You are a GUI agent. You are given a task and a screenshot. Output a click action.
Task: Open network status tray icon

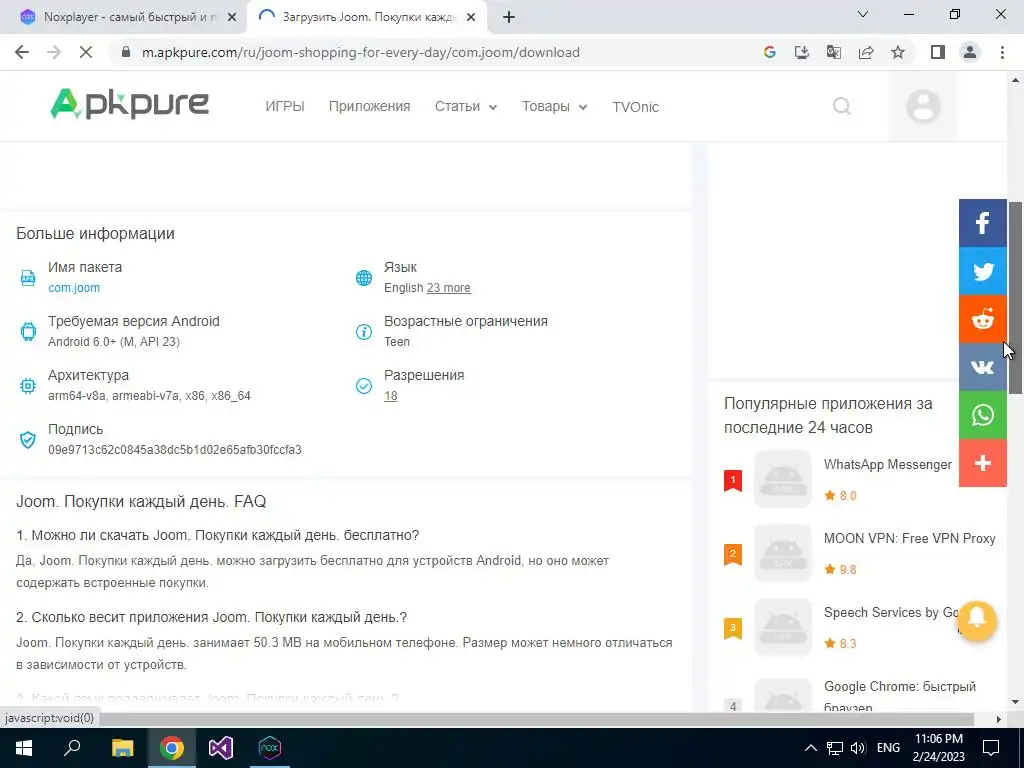tap(835, 748)
